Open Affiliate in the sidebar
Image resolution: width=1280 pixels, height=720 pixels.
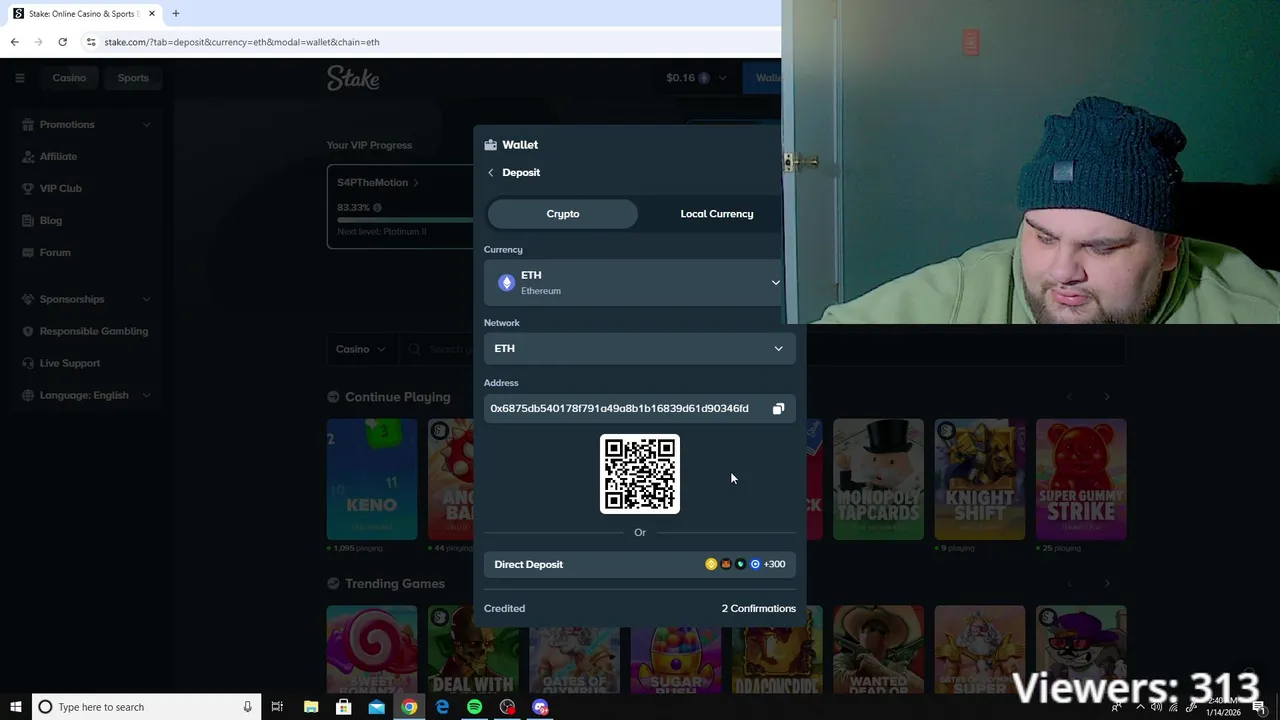tap(58, 157)
